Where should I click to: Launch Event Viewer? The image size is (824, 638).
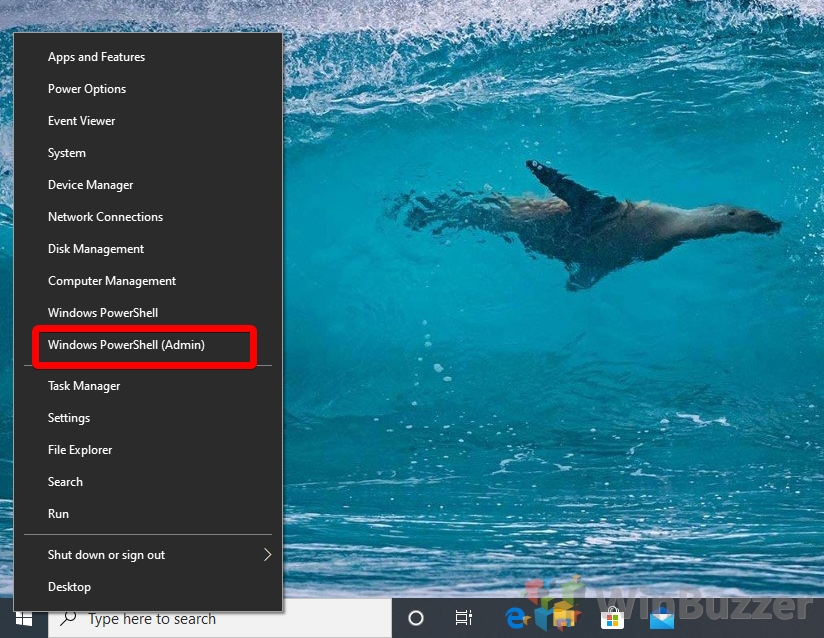tap(148, 121)
